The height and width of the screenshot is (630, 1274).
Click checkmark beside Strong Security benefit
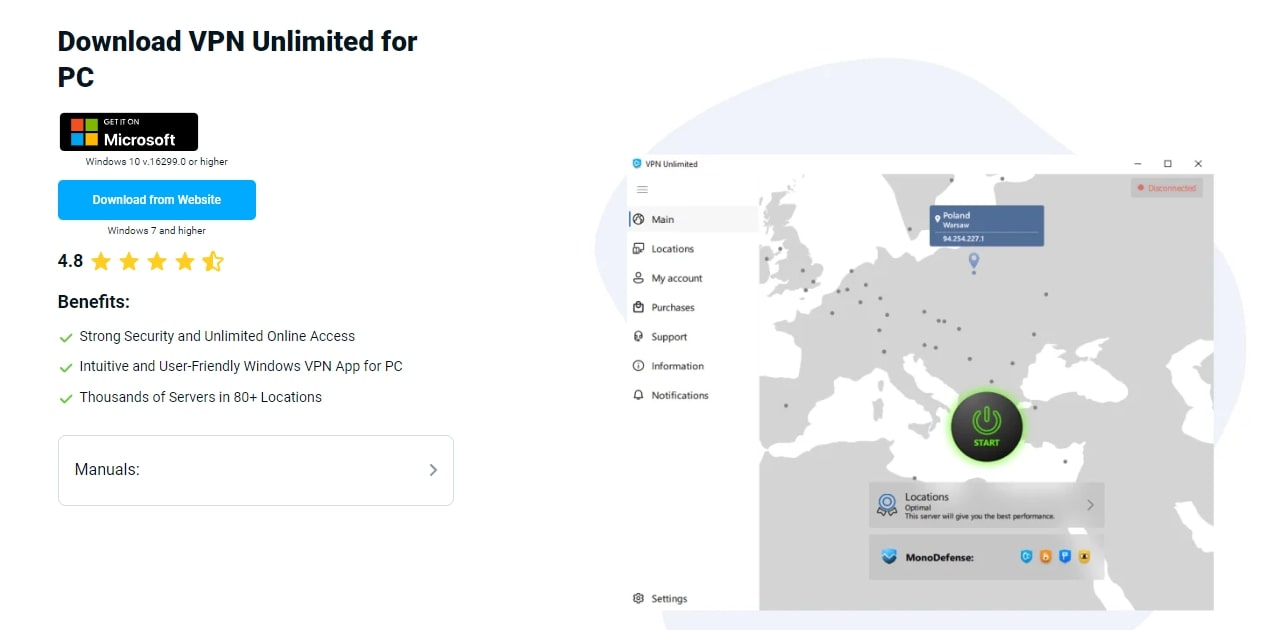click(66, 338)
